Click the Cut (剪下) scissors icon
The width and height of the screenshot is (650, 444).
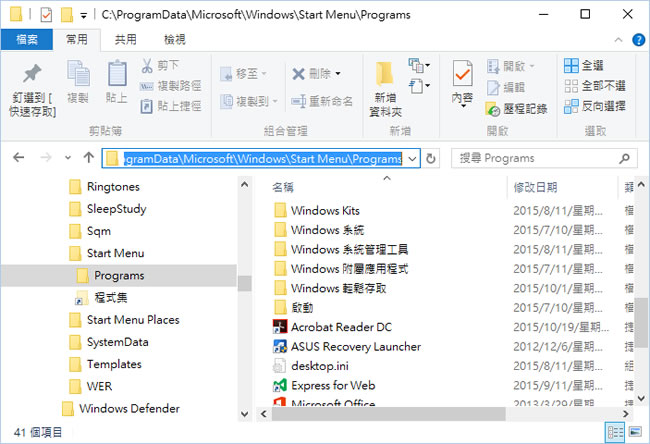coord(147,66)
